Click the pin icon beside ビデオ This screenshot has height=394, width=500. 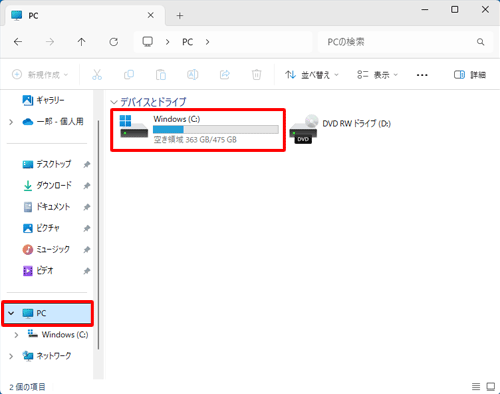(x=87, y=271)
